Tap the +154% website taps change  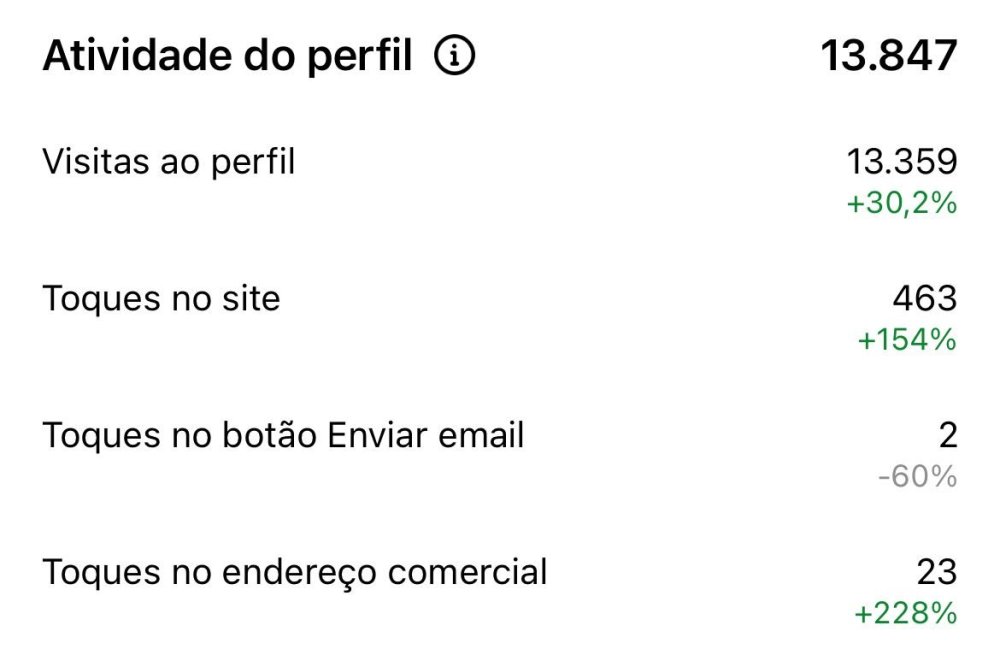coord(907,340)
